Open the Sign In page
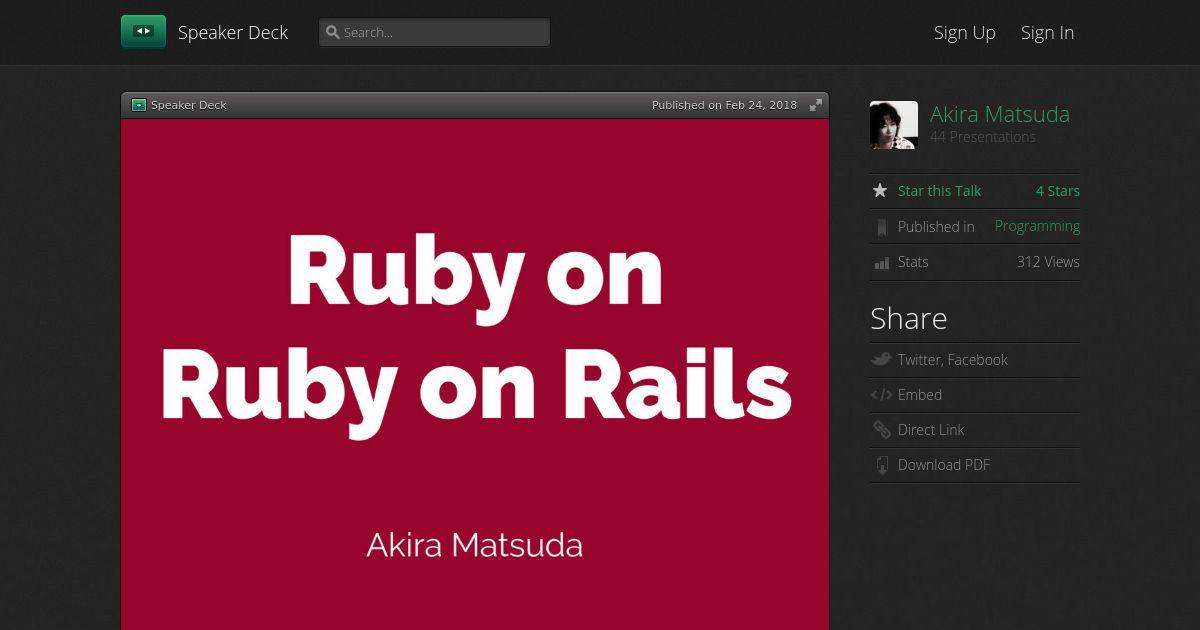The height and width of the screenshot is (630, 1200). (x=1047, y=32)
